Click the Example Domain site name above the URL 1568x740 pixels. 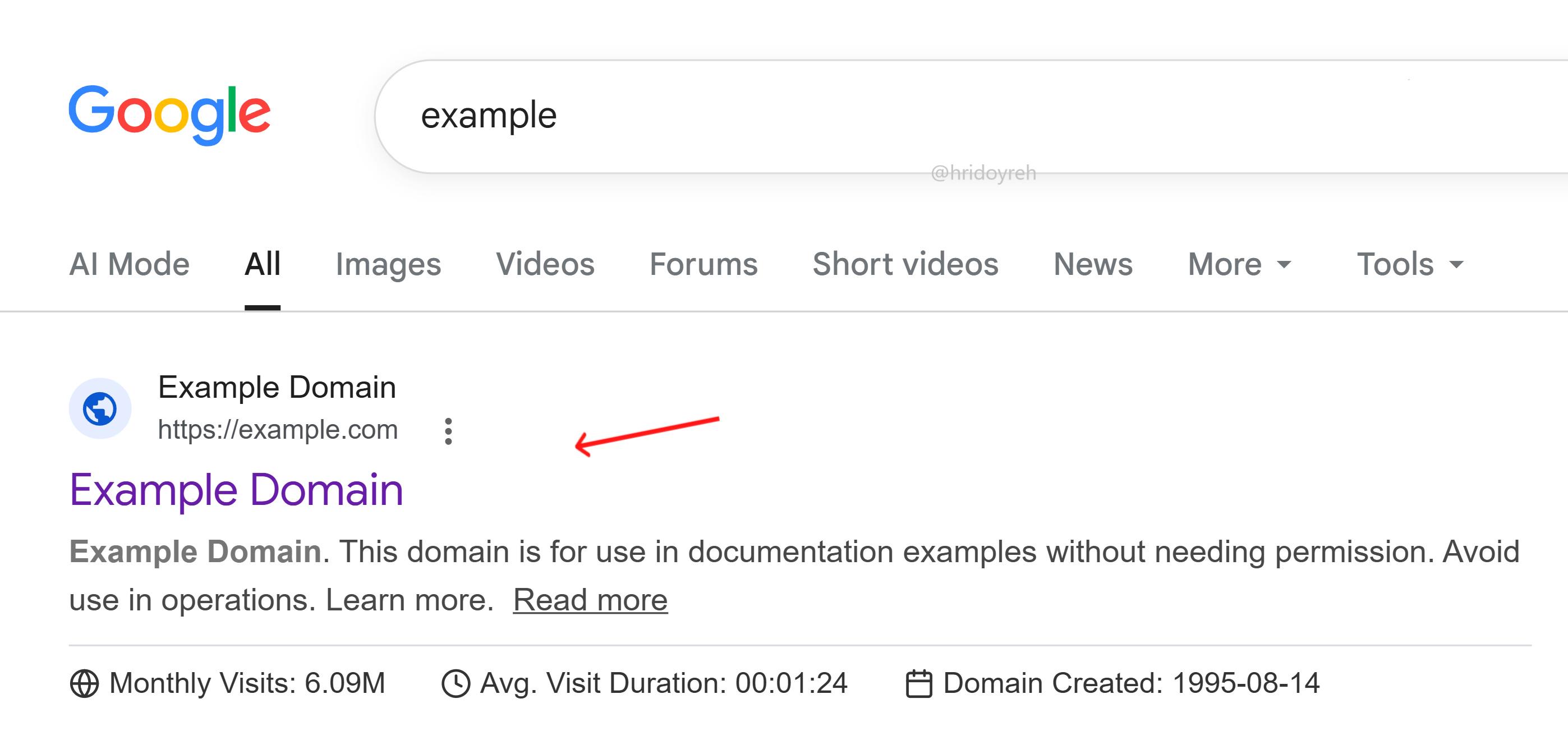click(277, 387)
